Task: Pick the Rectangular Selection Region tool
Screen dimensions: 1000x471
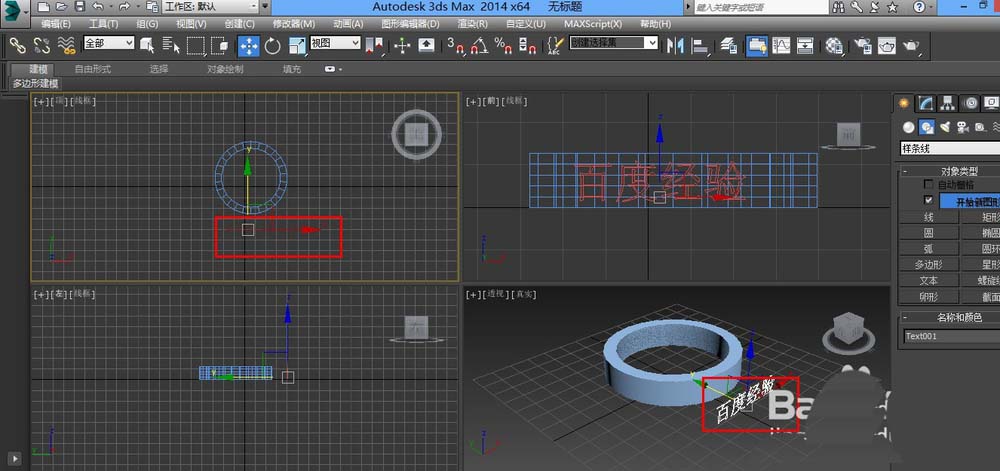Action: coord(196,45)
